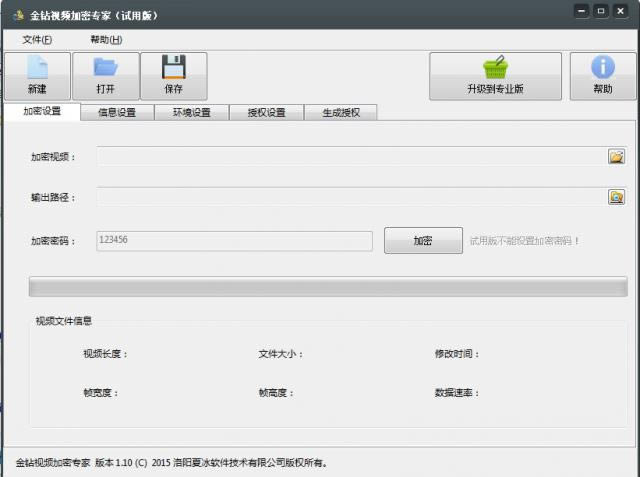The height and width of the screenshot is (477, 640).
Task: Click the encryption progress bar
Action: point(328,286)
